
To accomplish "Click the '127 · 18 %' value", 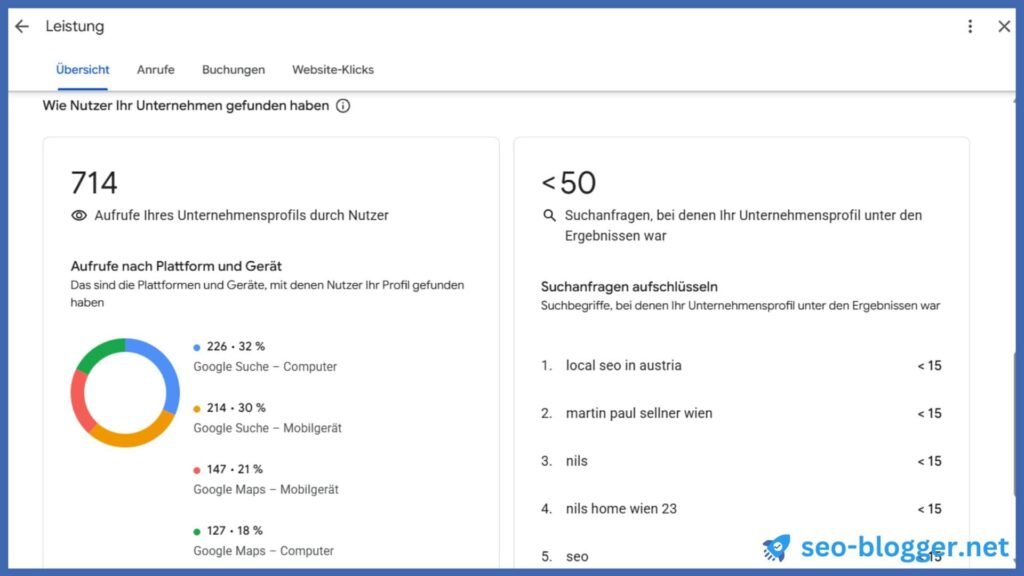I will click(x=234, y=531).
